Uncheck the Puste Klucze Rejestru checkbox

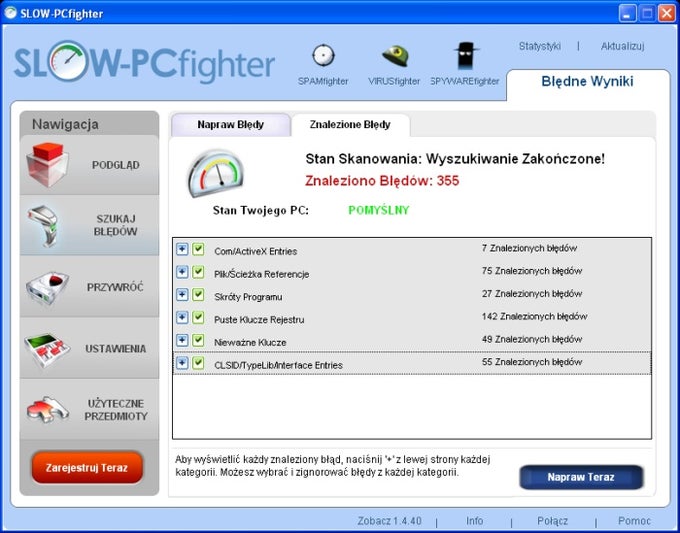pyautogui.click(x=198, y=317)
